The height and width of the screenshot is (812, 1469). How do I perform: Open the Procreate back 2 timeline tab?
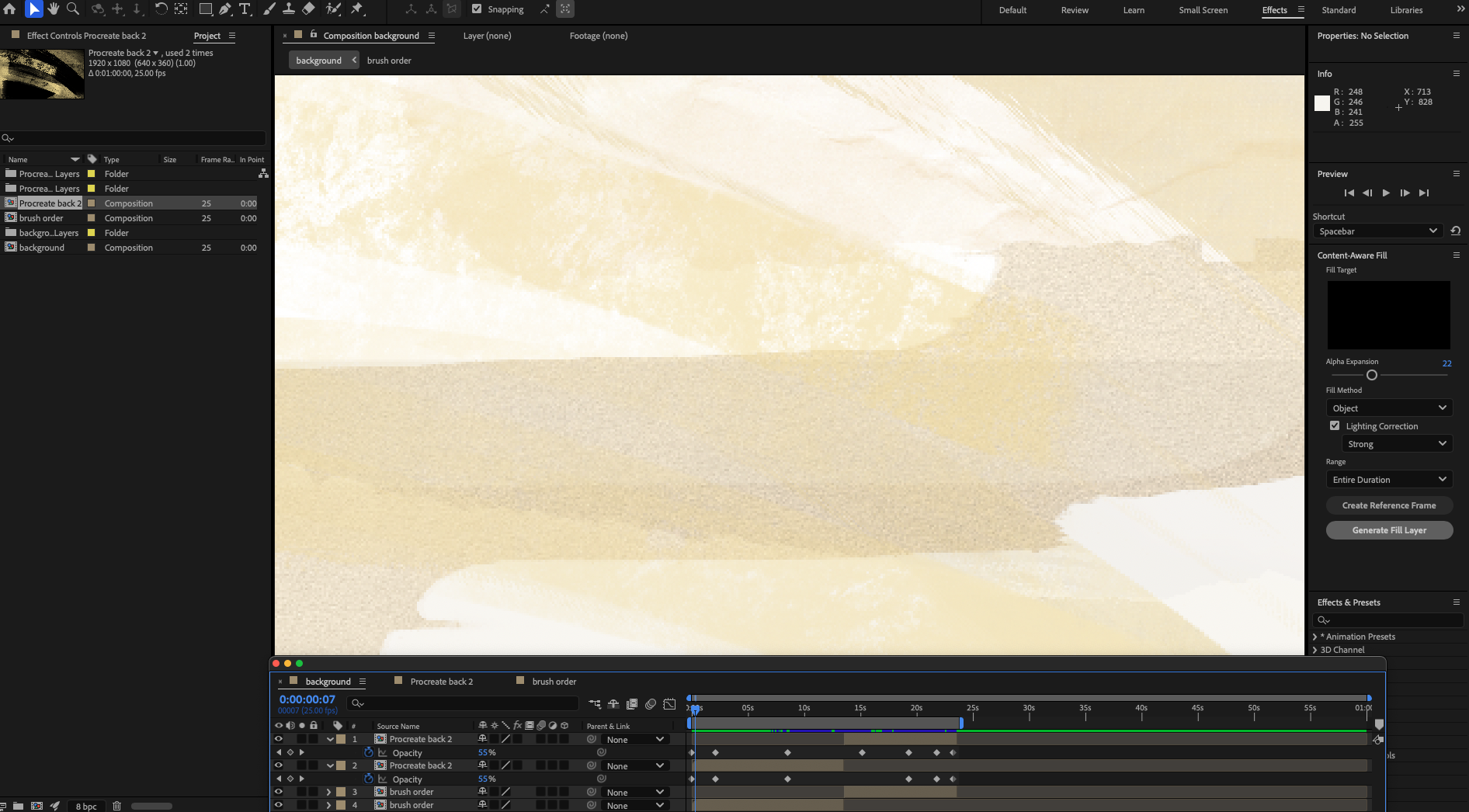[441, 682]
